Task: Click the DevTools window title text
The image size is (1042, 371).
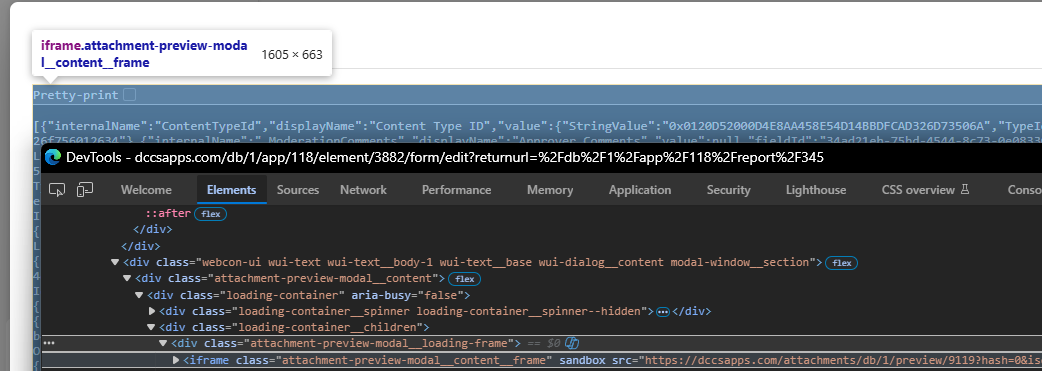Action: [445, 158]
